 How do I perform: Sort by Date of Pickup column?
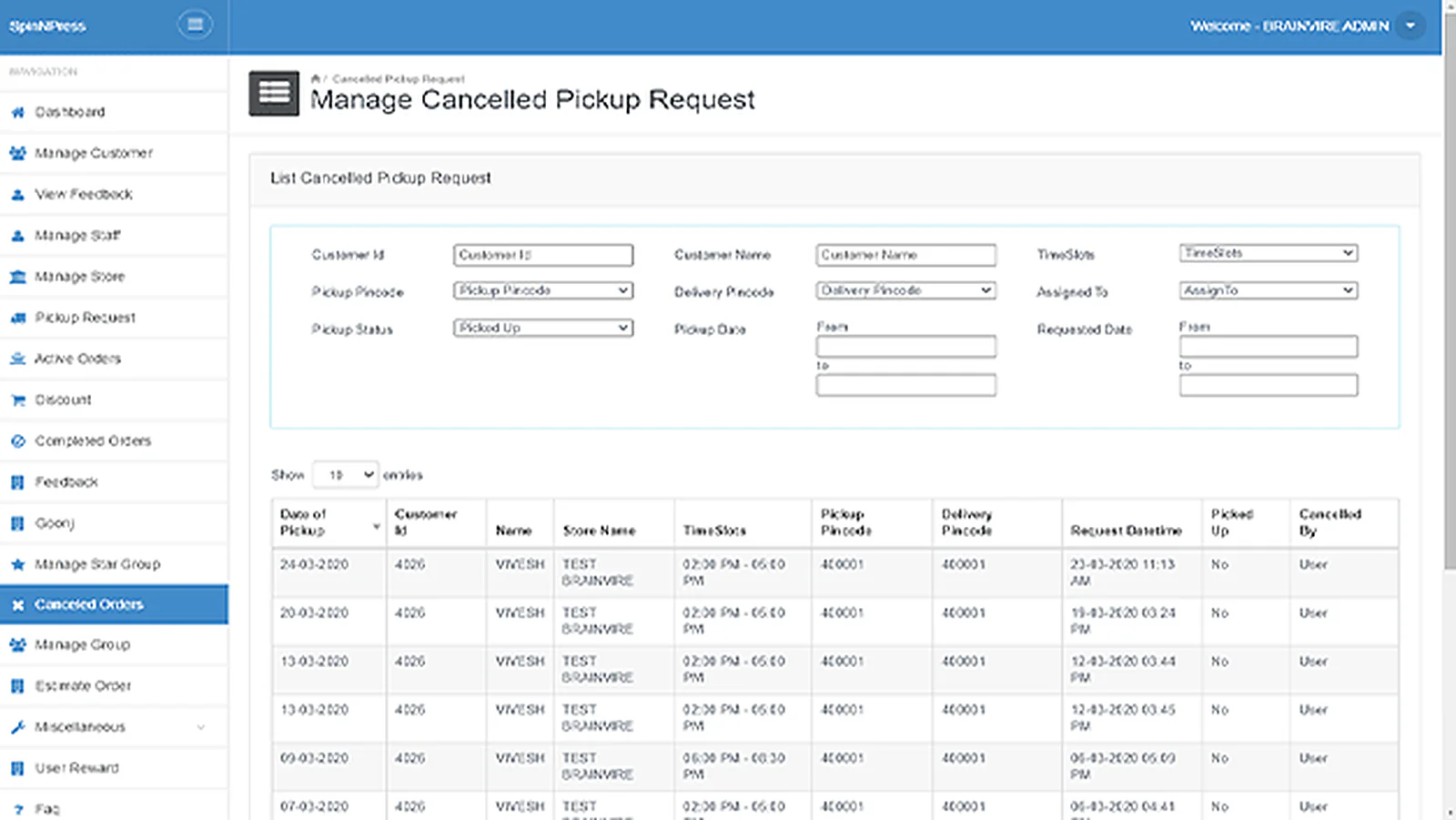(329, 522)
